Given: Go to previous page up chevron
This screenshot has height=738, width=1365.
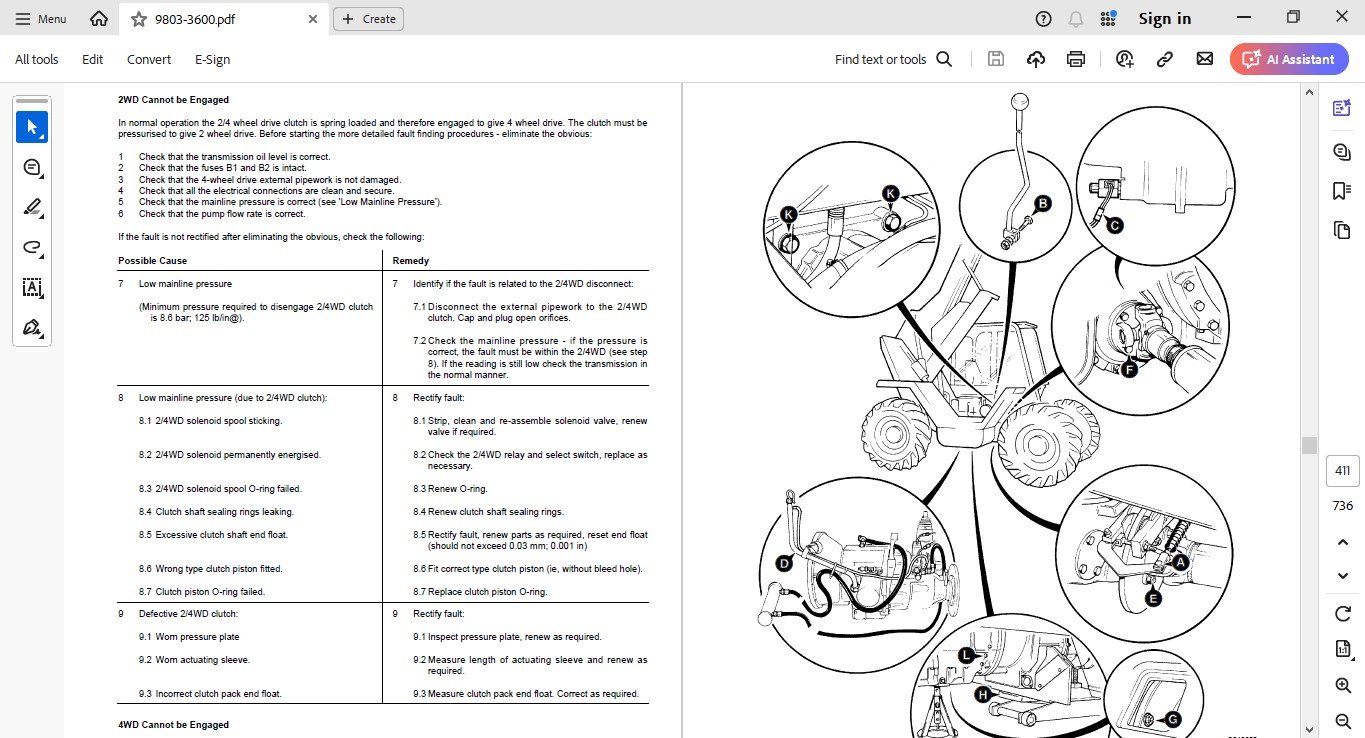Looking at the screenshot, I should pyautogui.click(x=1343, y=542).
